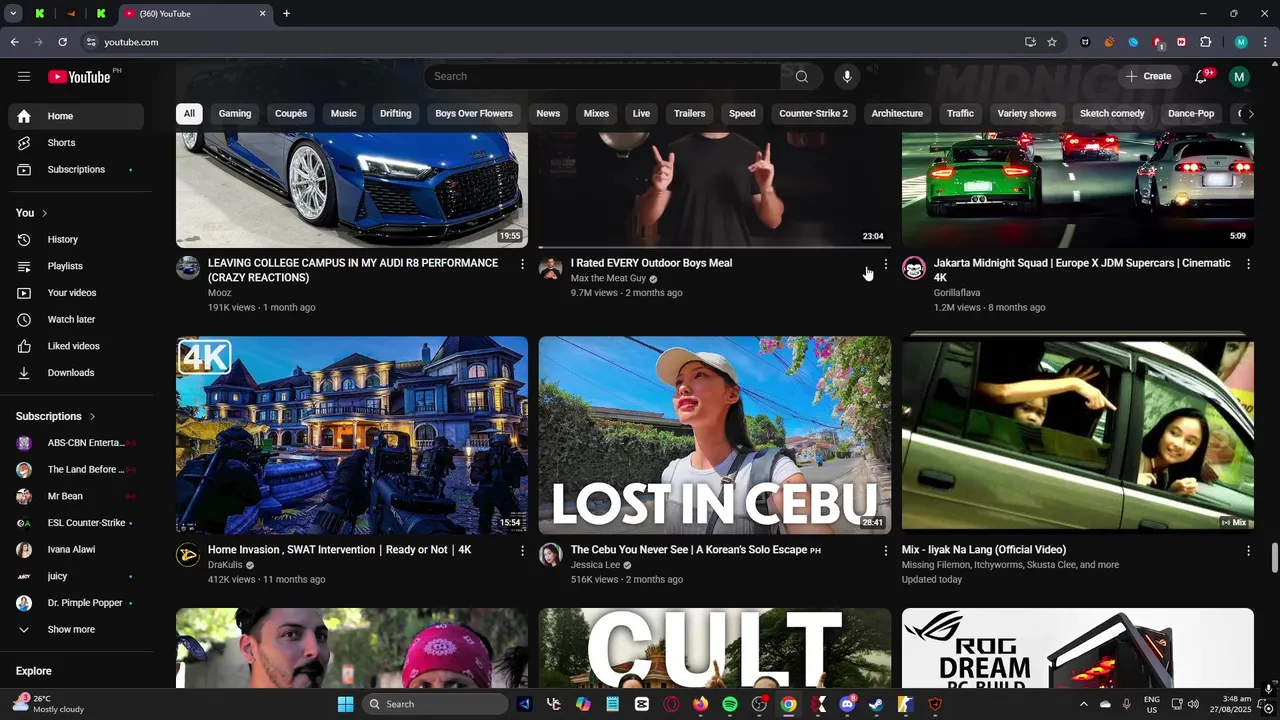Screen dimensions: 1280x720
Task: Play the 4K SWAT Home Invasion thumbnail
Action: [x=352, y=435]
